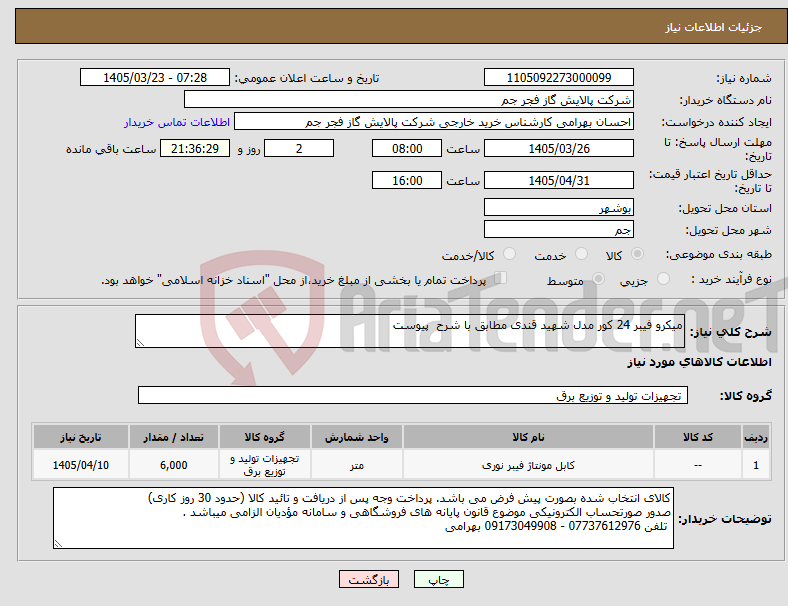Click the ردیف column header
The height and width of the screenshot is (606, 788).
pyautogui.click(x=756, y=437)
